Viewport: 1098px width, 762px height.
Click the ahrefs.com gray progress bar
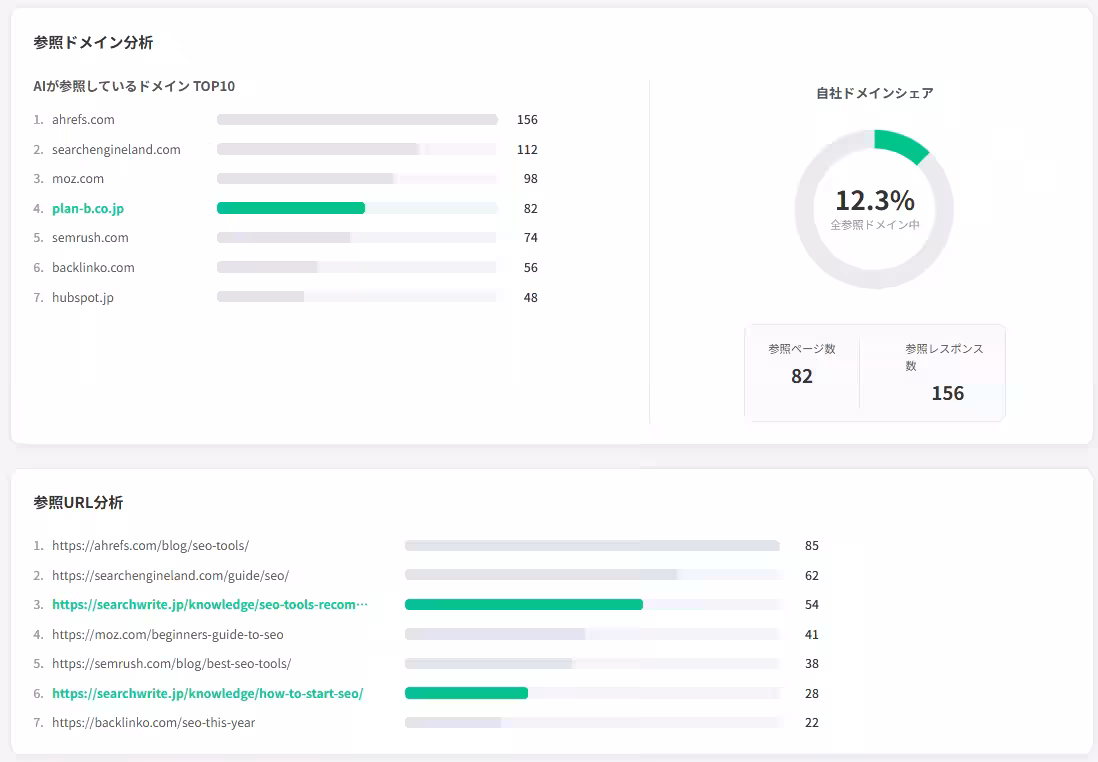tap(357, 120)
